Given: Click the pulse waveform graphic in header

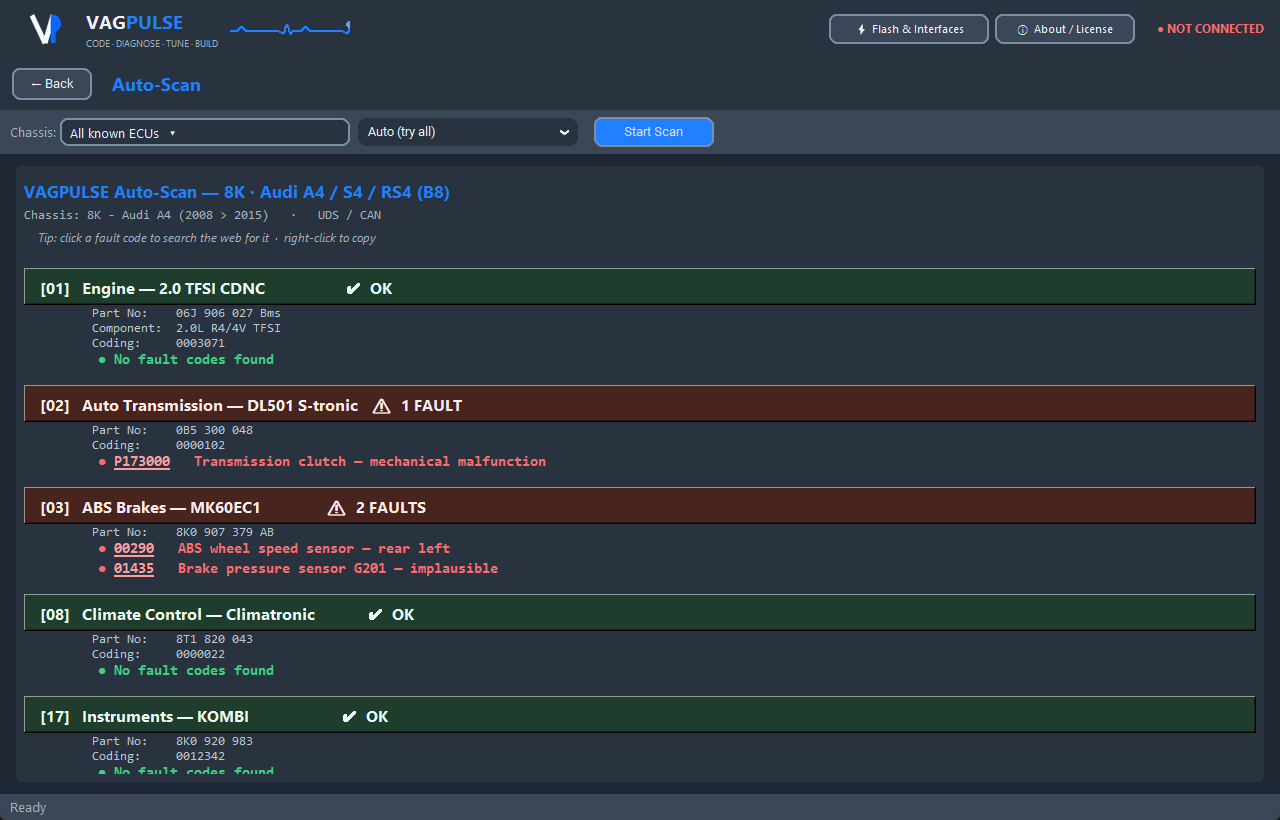Looking at the screenshot, I should [290, 29].
